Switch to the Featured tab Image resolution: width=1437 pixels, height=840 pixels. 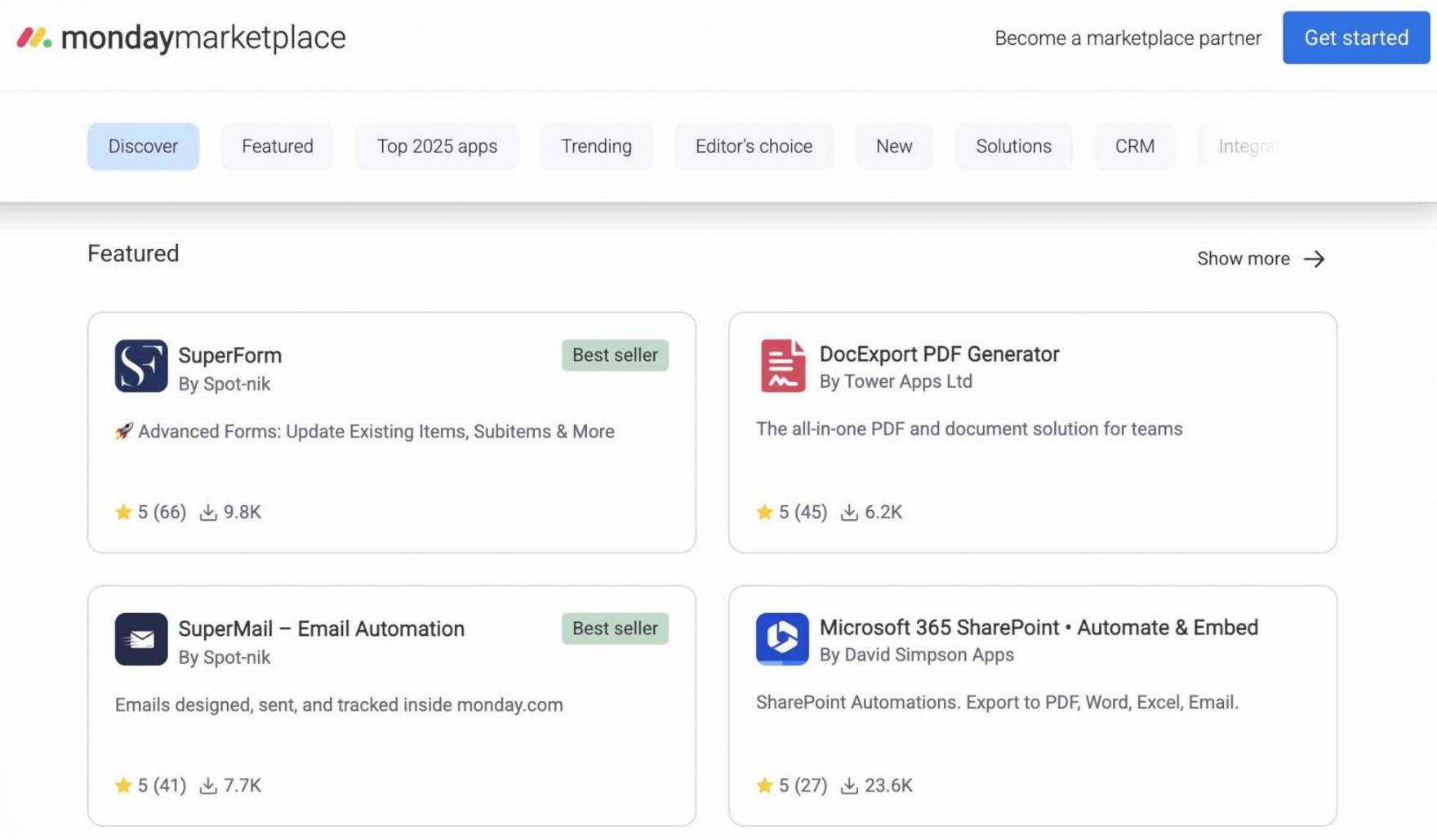point(278,146)
